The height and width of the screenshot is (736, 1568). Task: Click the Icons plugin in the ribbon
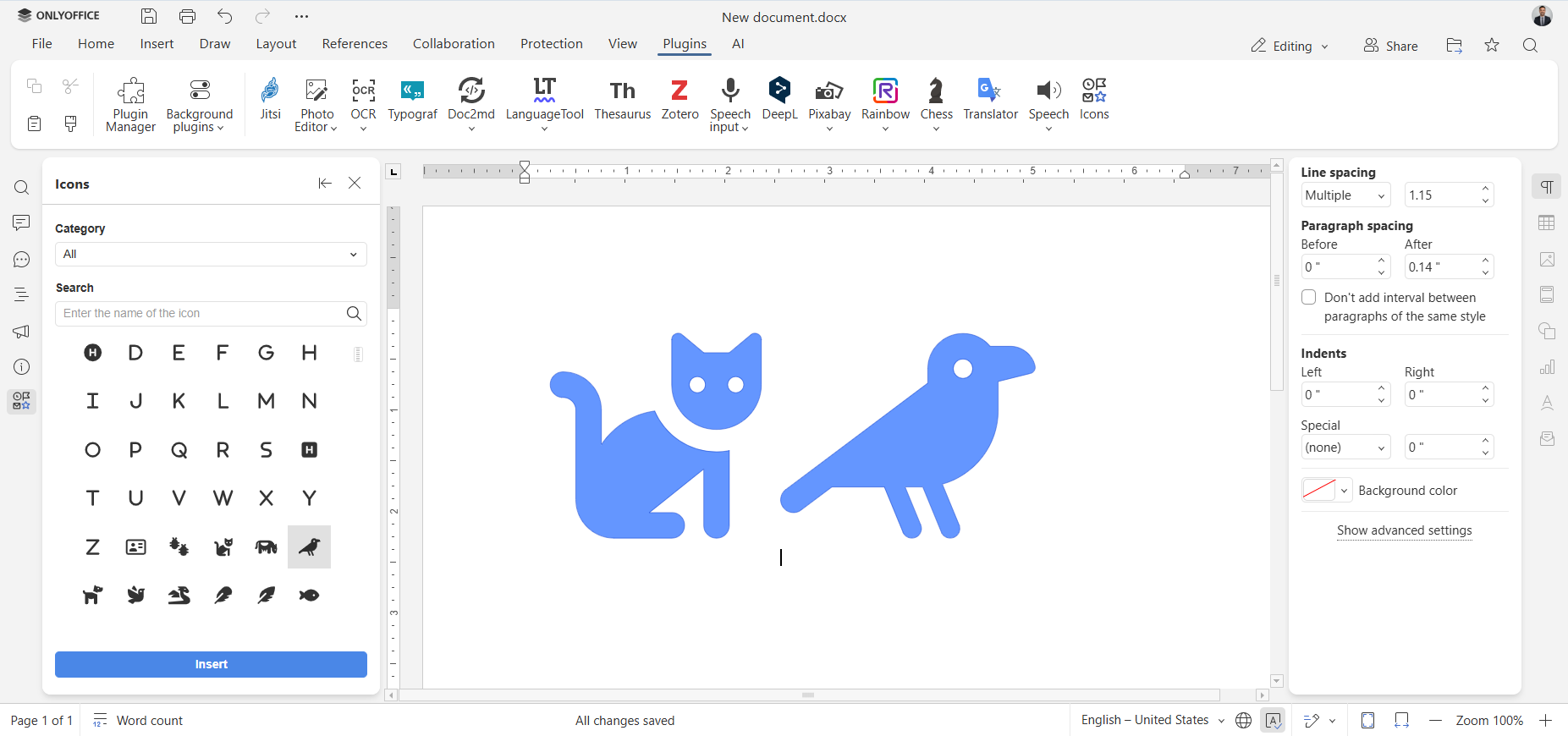point(1094,100)
